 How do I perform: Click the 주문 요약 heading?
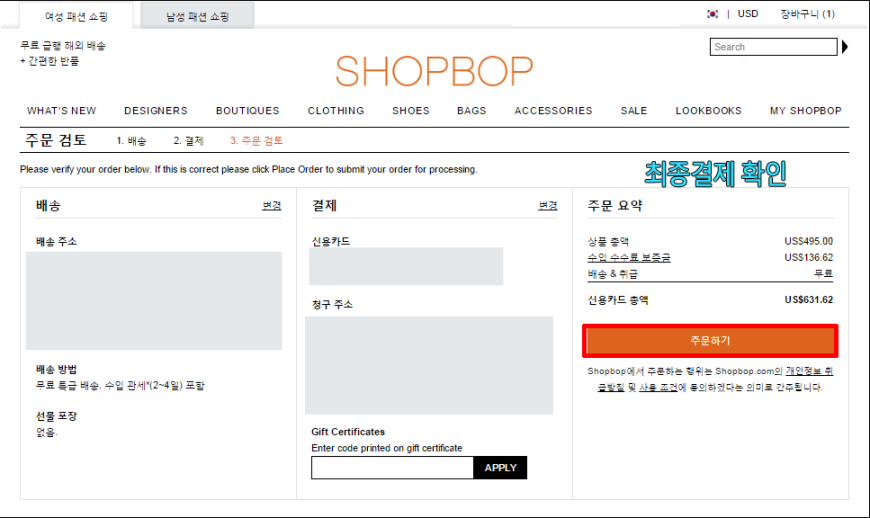click(615, 206)
